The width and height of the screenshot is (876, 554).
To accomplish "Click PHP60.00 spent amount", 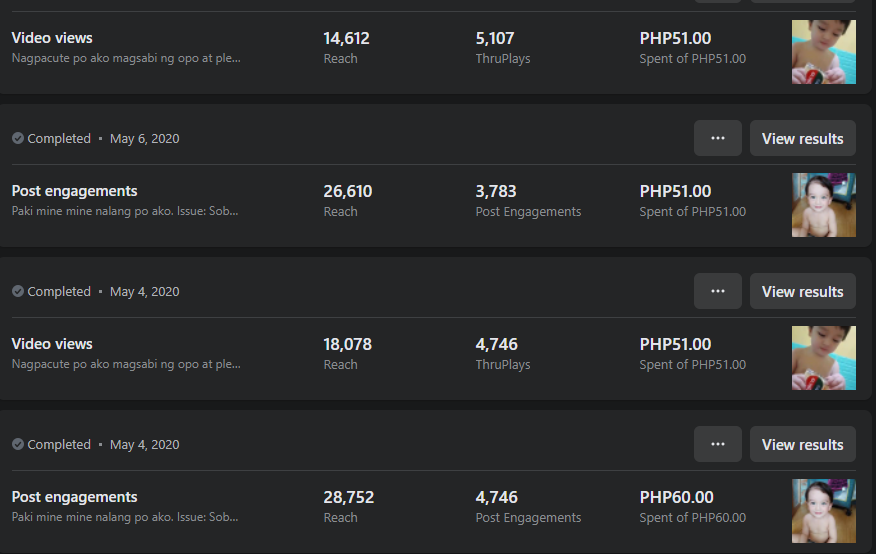I will (x=676, y=497).
